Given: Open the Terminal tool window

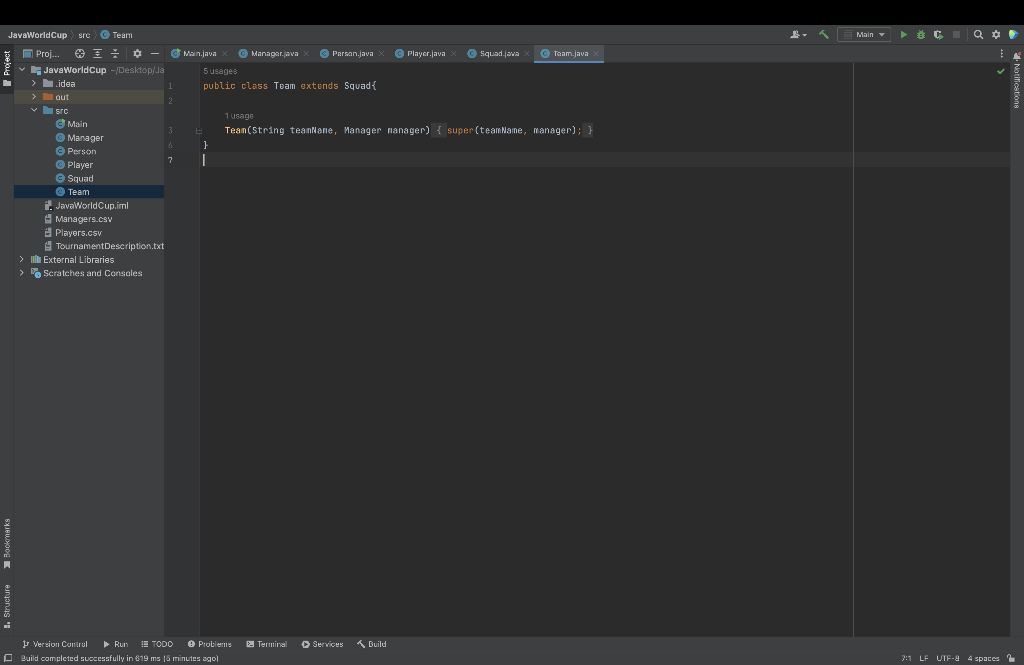Looking at the screenshot, I should click(266, 644).
